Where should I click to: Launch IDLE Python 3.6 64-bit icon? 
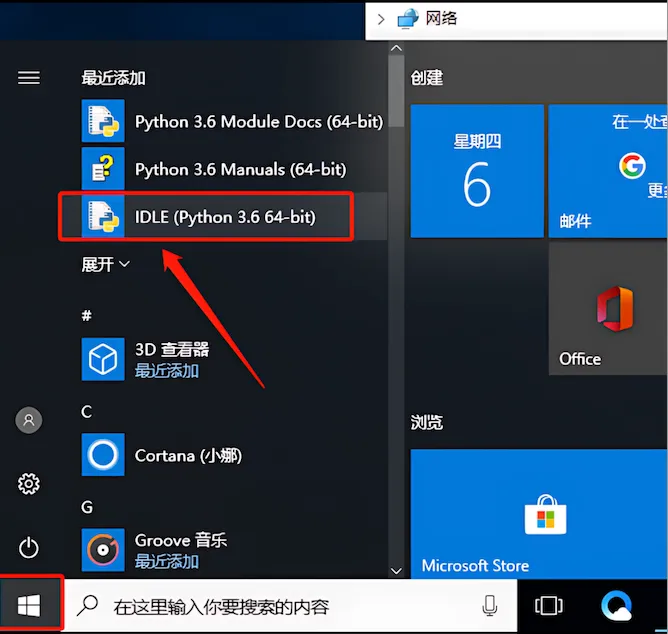103,216
